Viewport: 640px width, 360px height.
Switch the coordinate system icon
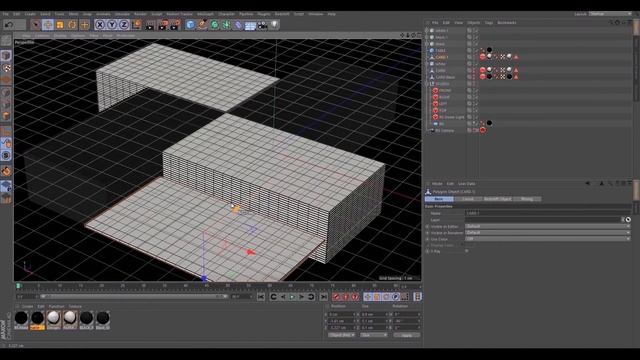coord(136,25)
